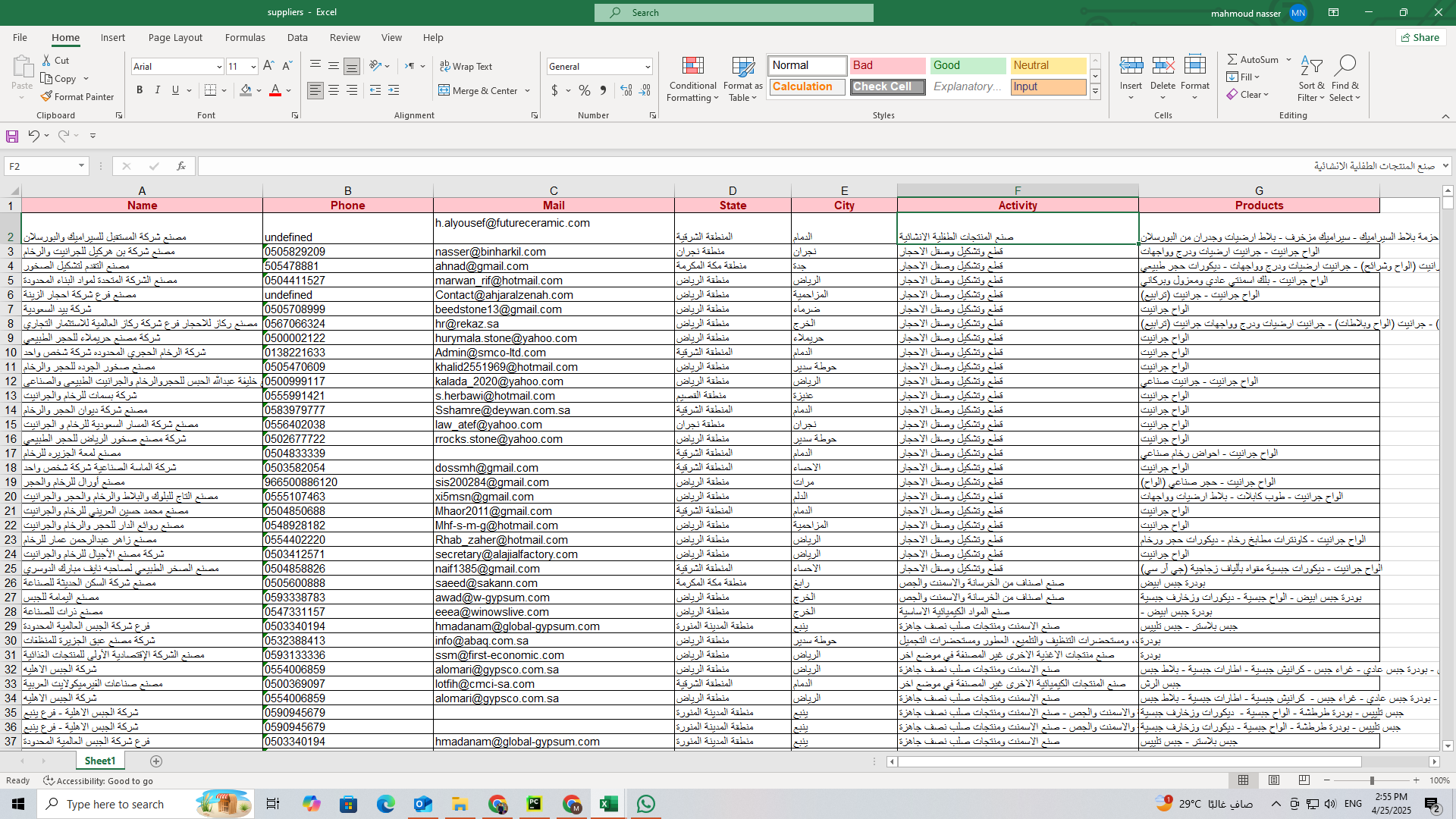The width and height of the screenshot is (1456, 819).
Task: Open the Formulas ribbon tab
Action: point(245,37)
